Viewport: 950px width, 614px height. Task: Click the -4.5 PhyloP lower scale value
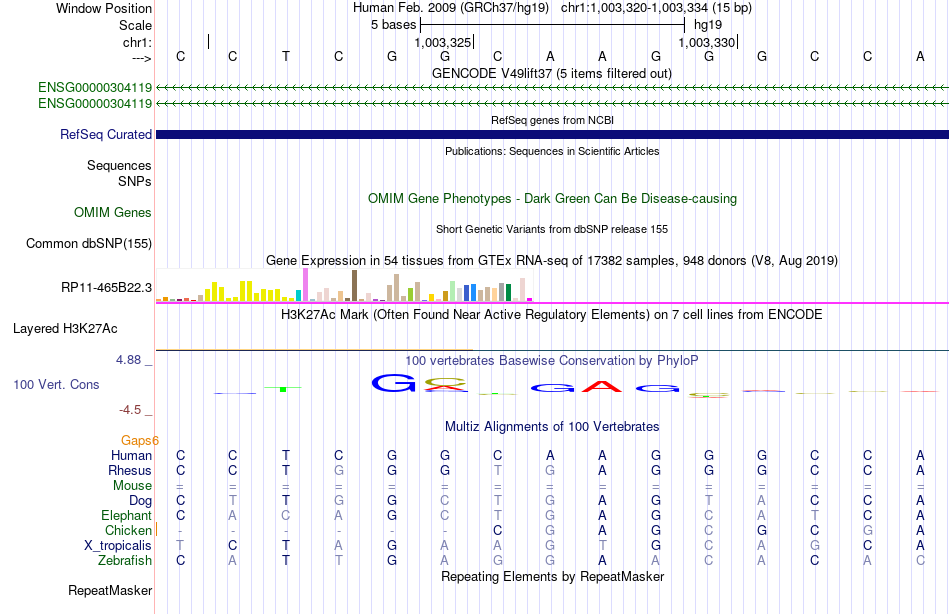130,410
